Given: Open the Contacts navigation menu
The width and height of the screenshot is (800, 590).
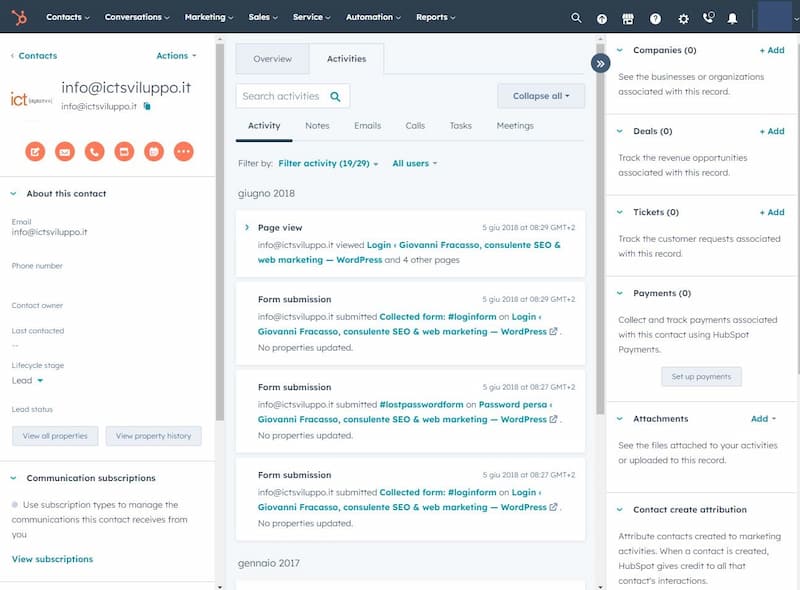Looking at the screenshot, I should pos(67,17).
